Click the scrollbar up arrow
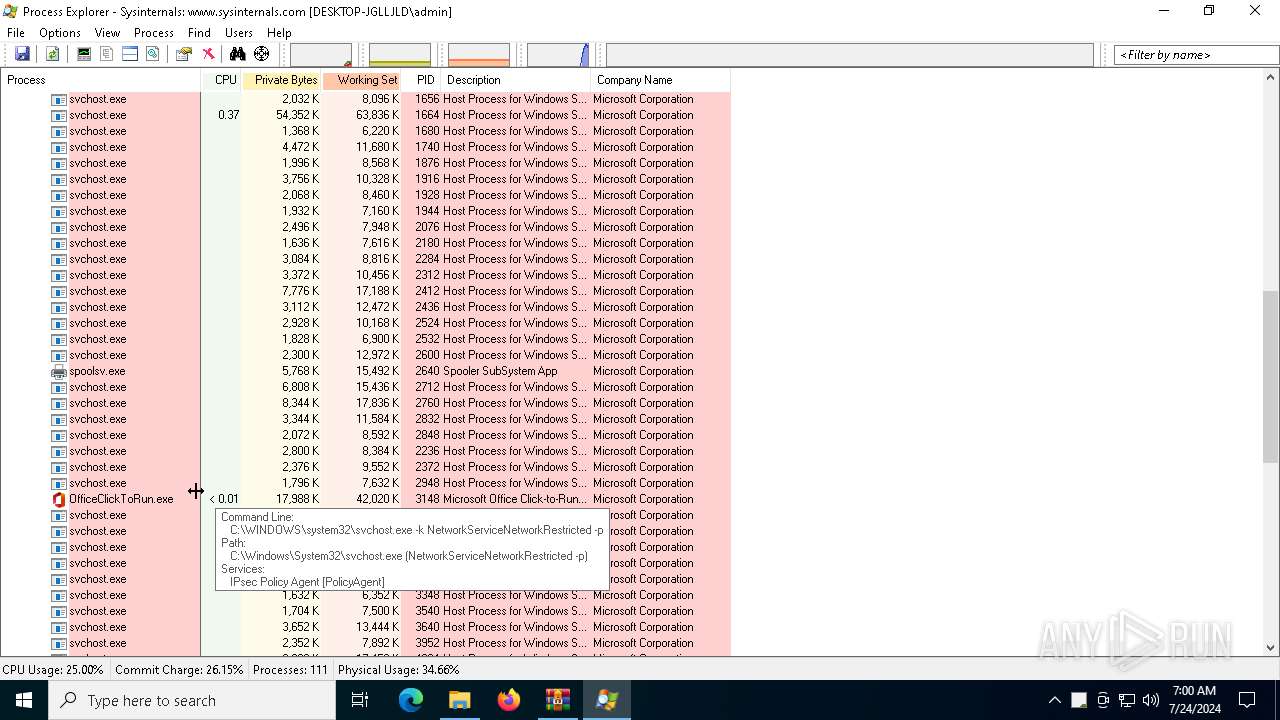This screenshot has width=1280, height=720. 1271,78
